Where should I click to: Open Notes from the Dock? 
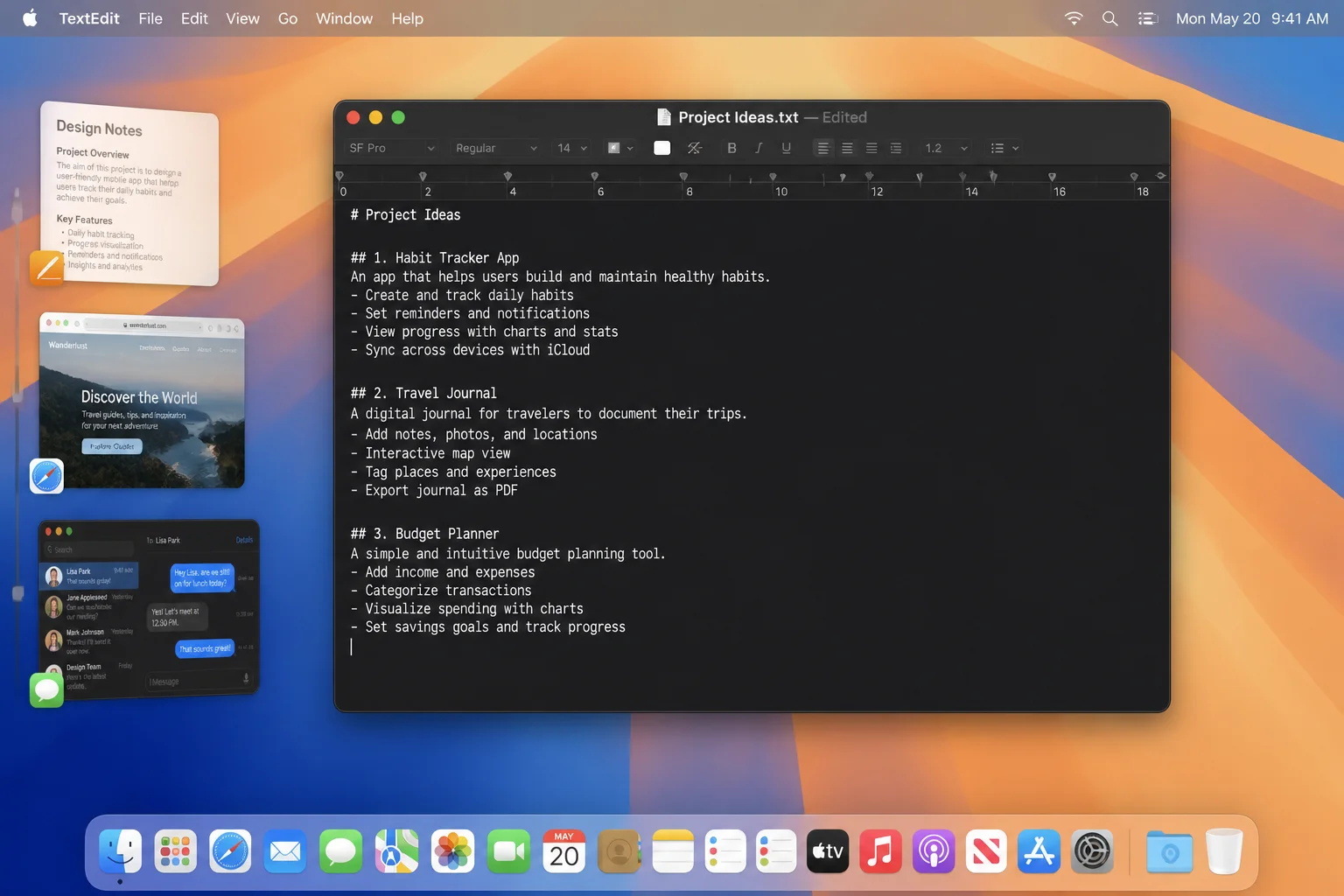click(673, 851)
